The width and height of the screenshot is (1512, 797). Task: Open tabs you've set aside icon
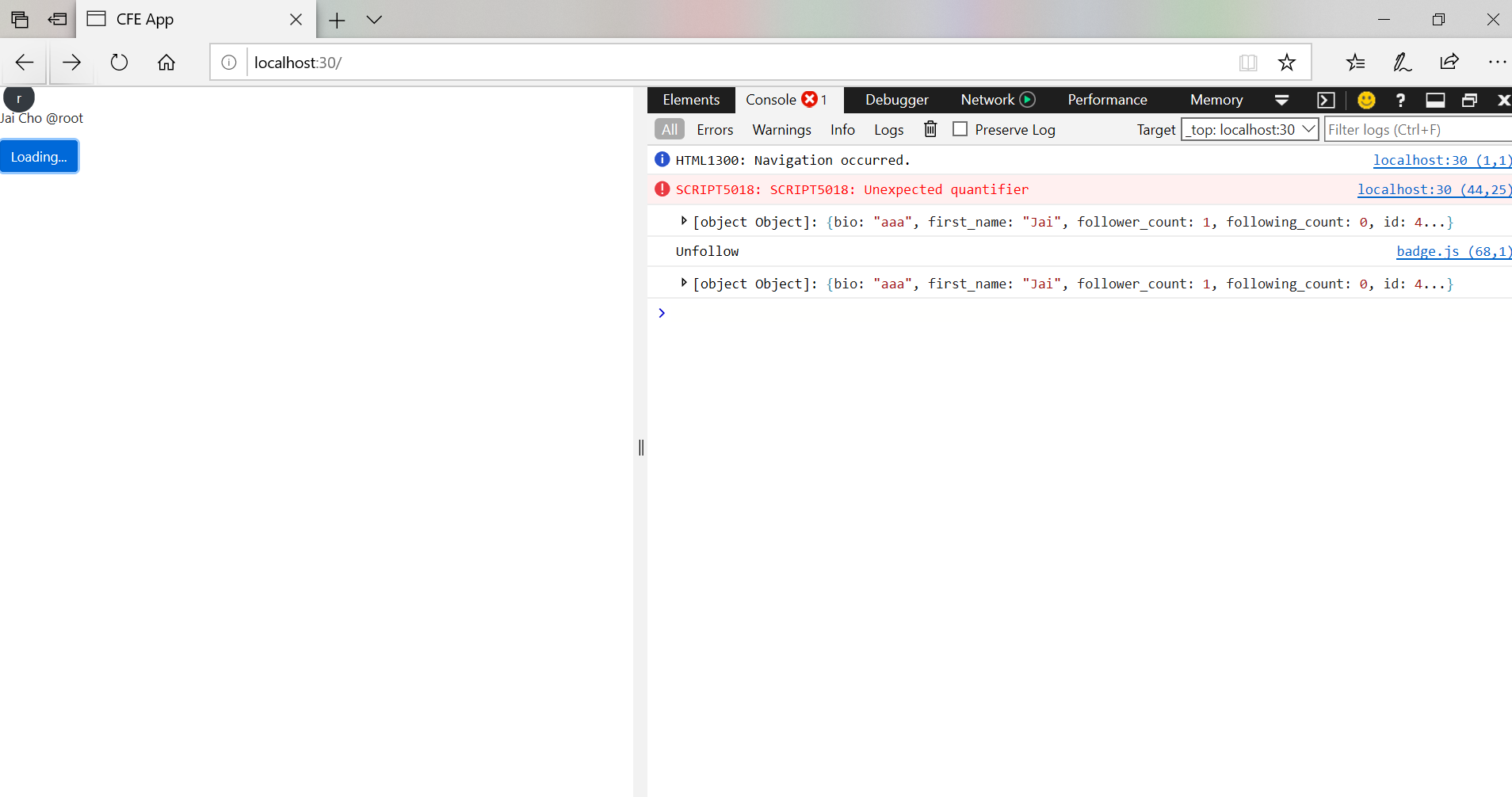click(x=20, y=19)
